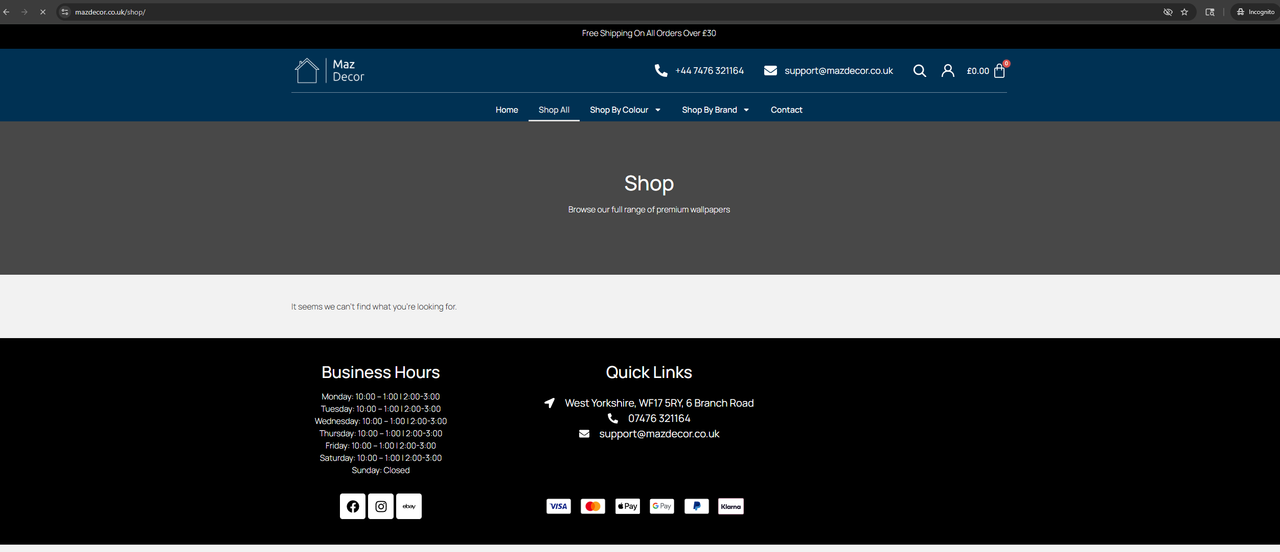Viewport: 1280px width, 552px height.
Task: Click the £0.00 cart total
Action: [x=978, y=71]
